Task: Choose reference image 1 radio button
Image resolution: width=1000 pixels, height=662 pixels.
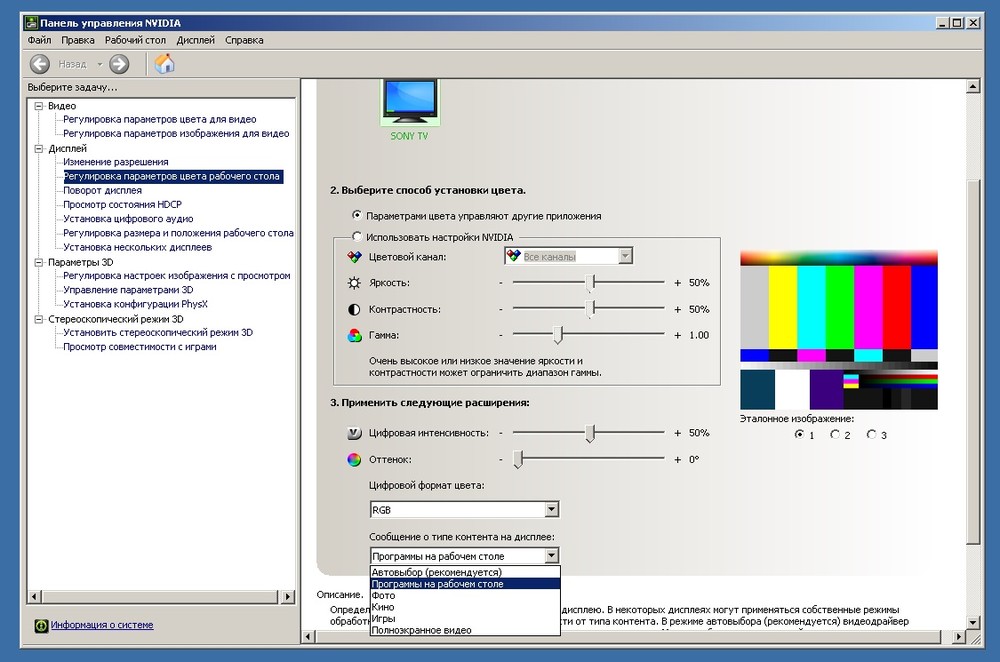Action: pyautogui.click(x=799, y=434)
